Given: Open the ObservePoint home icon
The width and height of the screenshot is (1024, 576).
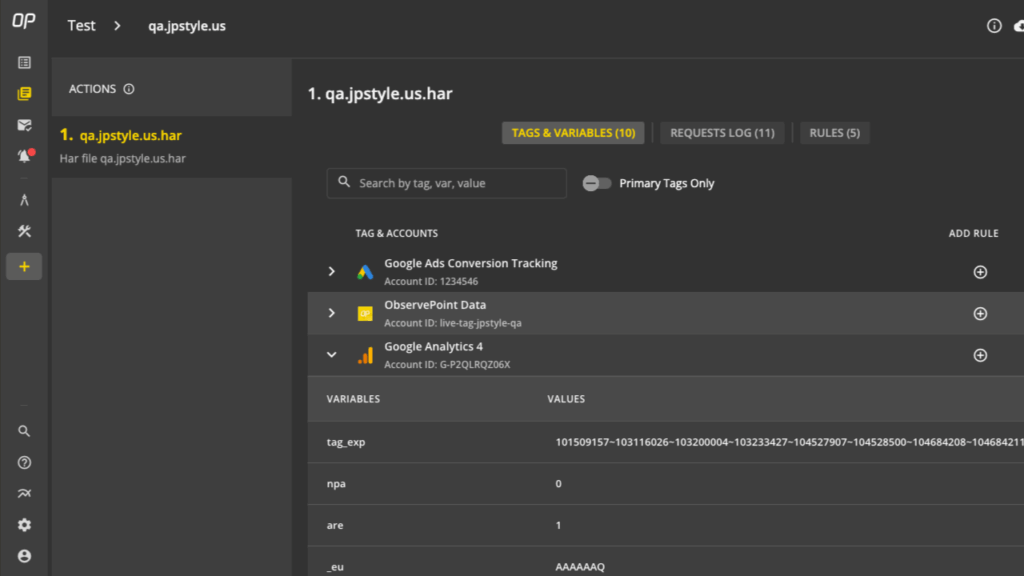Looking at the screenshot, I should [x=22, y=20].
